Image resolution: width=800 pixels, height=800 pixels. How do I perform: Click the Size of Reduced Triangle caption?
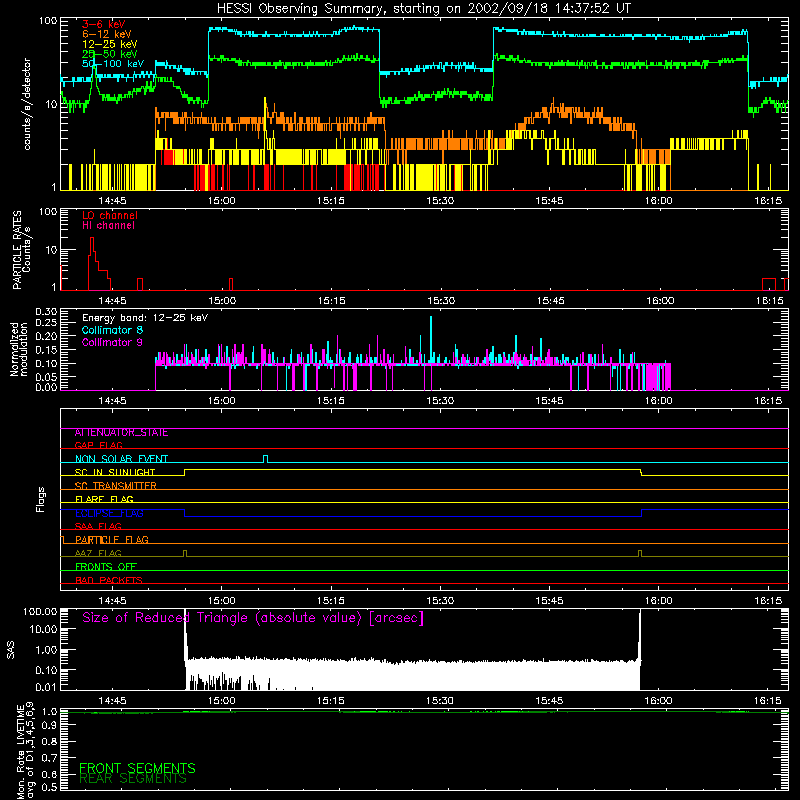click(253, 618)
